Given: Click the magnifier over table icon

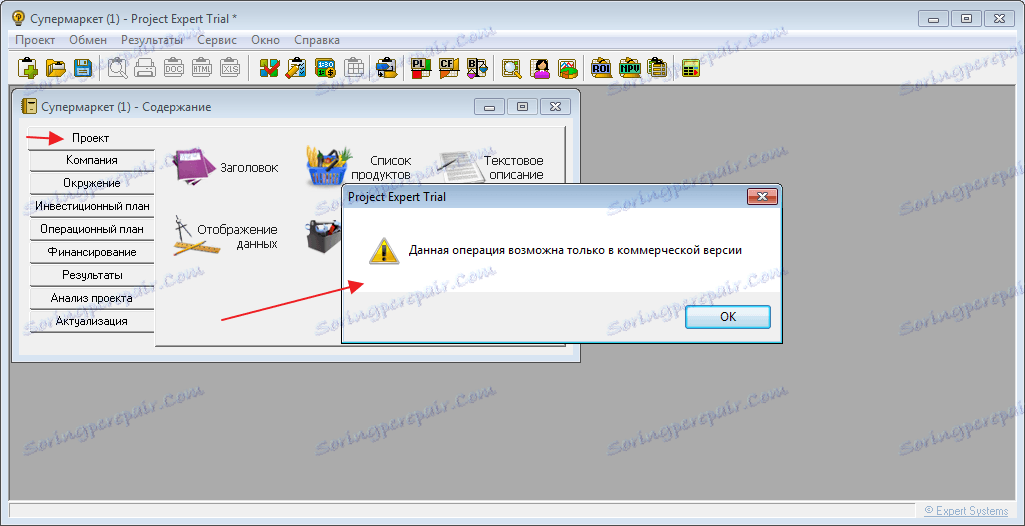Looking at the screenshot, I should coord(512,67).
